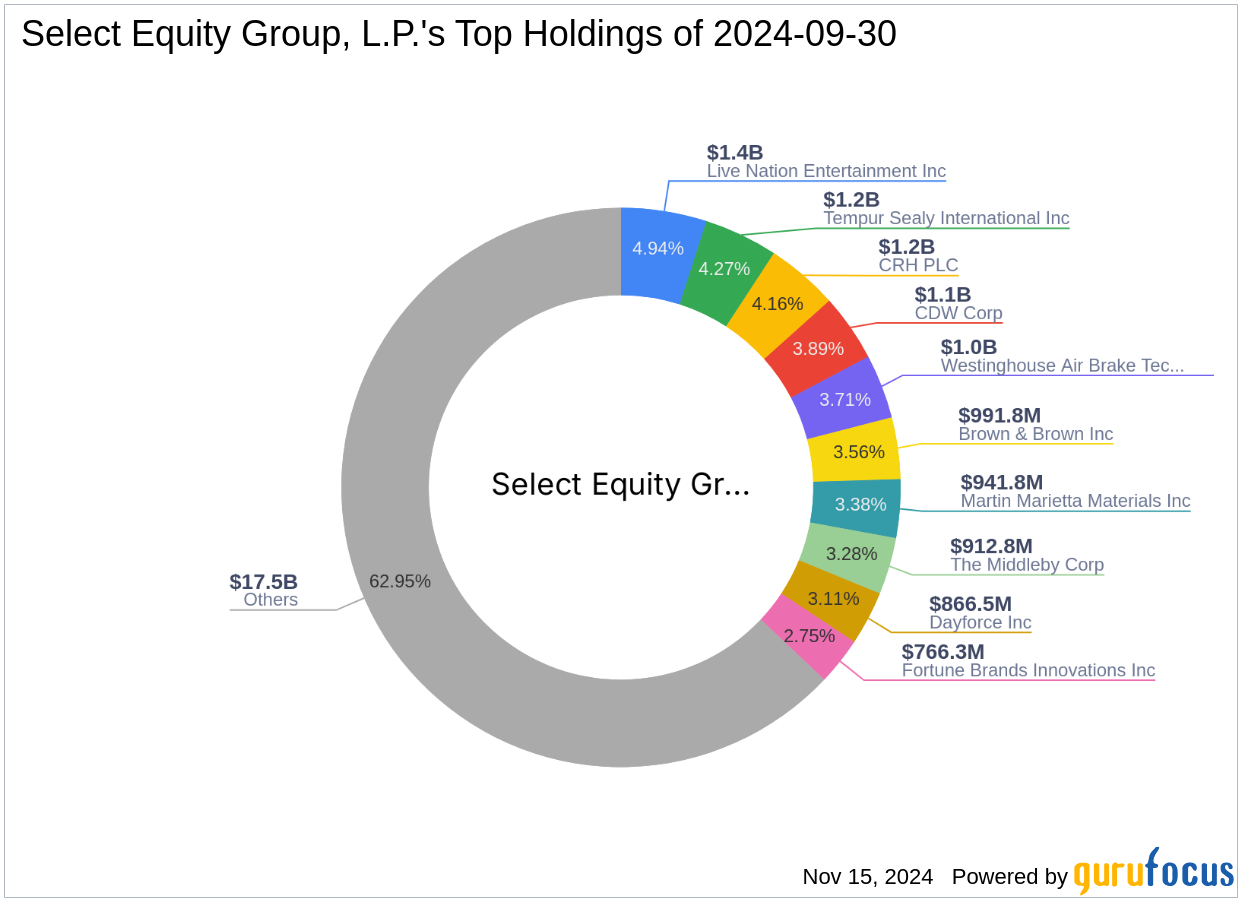The image size is (1242, 902).
Task: Select the red CDW Corp segment
Action: point(820,348)
